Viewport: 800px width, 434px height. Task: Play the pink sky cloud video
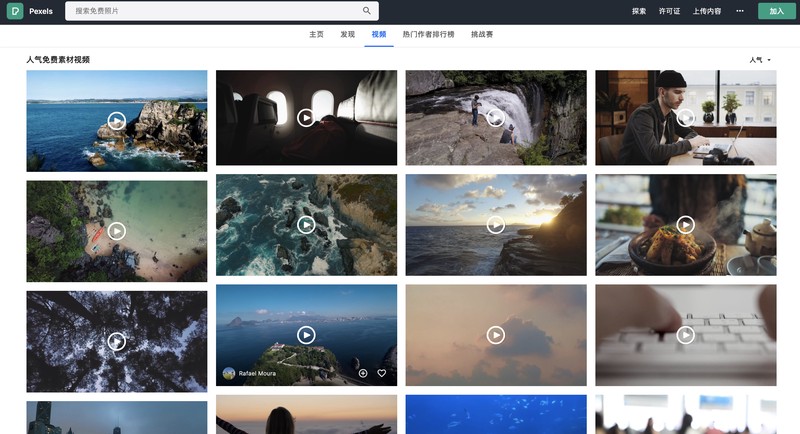point(496,335)
